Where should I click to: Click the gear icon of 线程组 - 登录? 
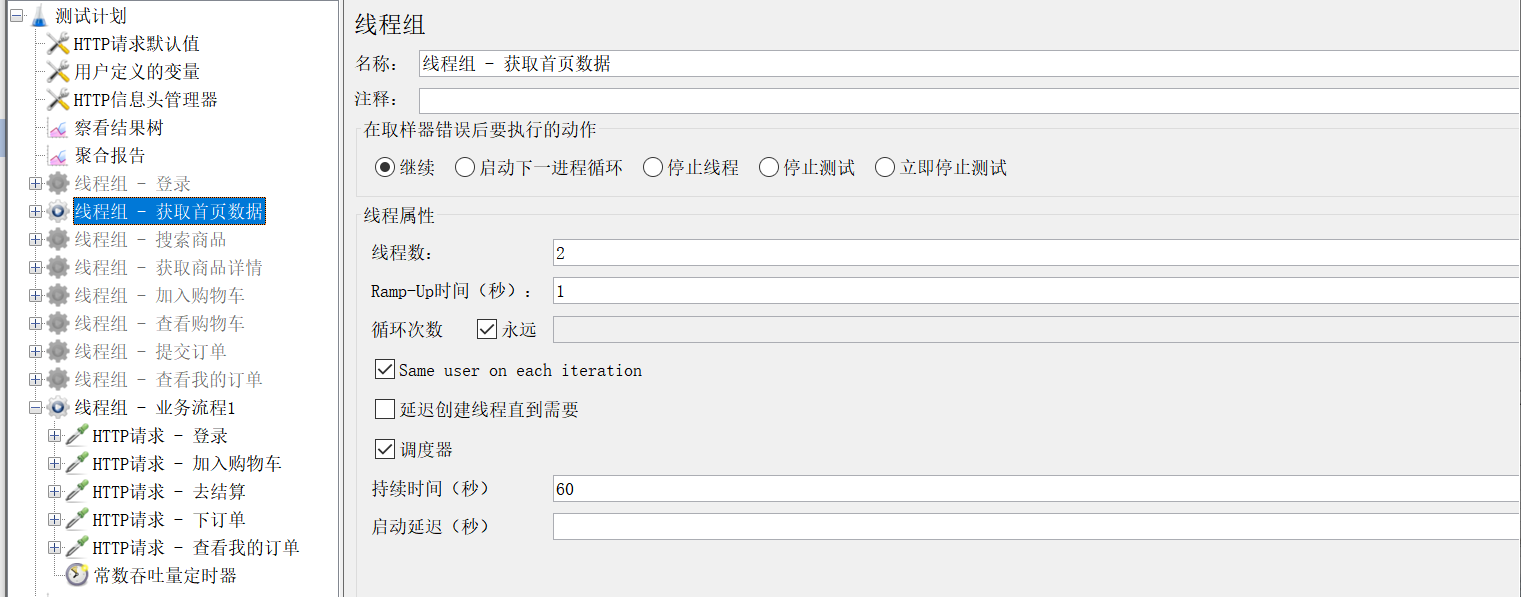pyautogui.click(x=58, y=184)
